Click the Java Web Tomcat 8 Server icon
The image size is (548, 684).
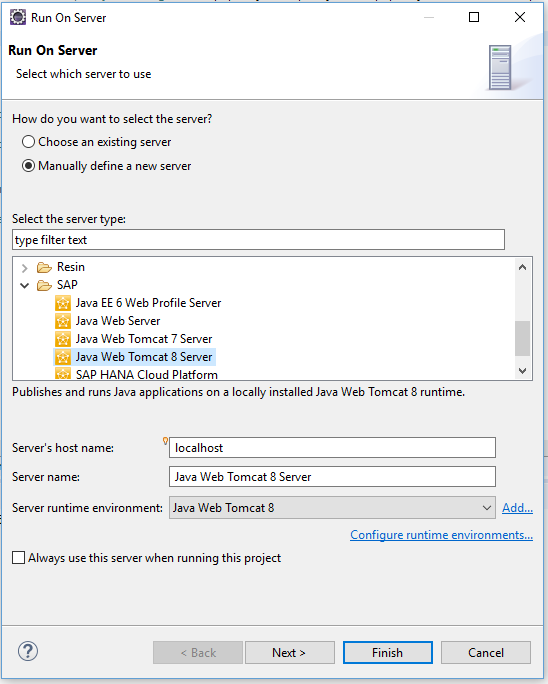63,357
